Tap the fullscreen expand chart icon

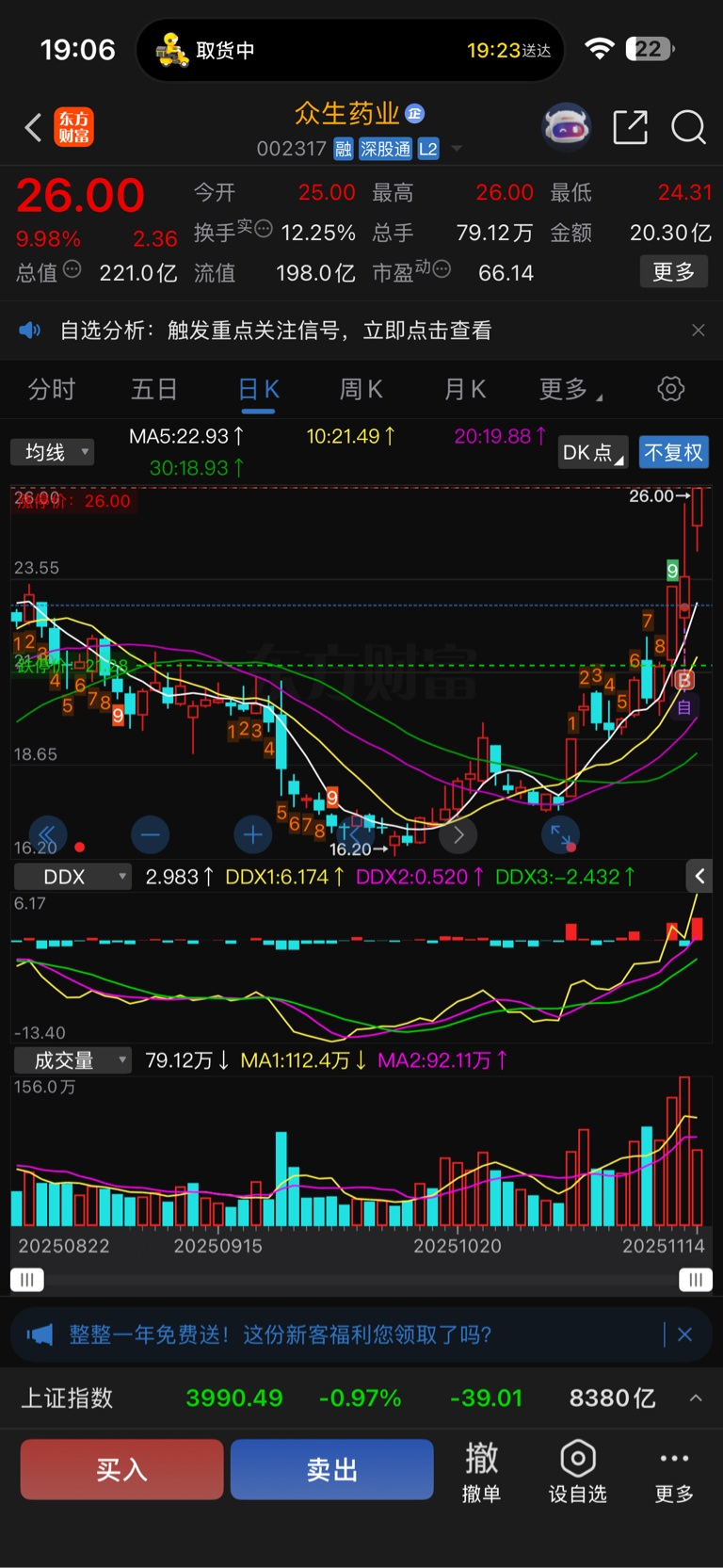coord(560,834)
